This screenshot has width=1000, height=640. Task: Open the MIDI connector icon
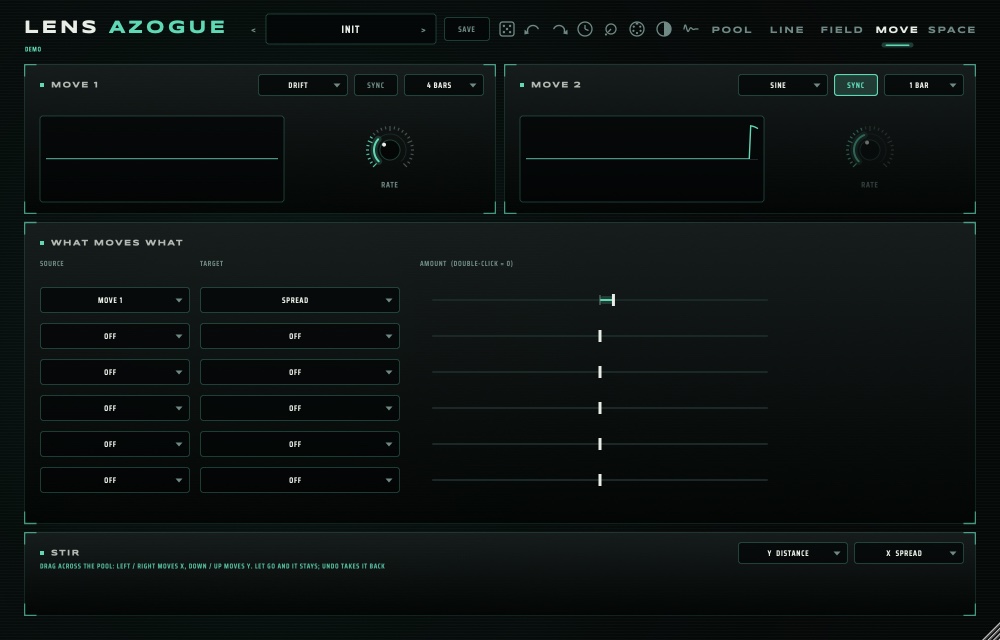tap(636, 29)
